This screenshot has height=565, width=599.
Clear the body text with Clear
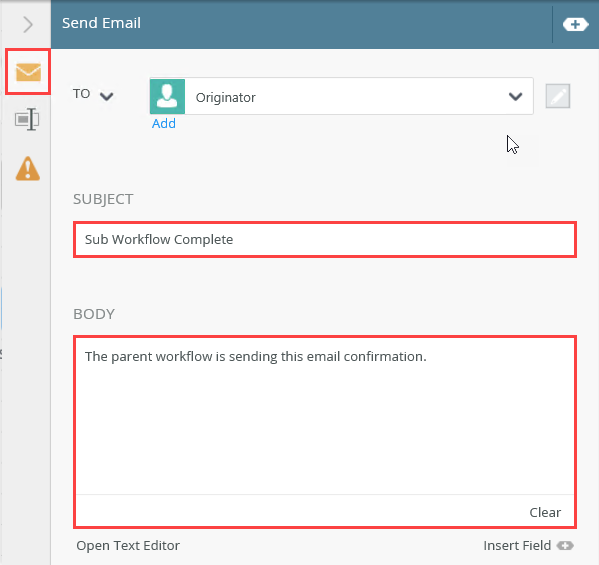click(x=545, y=512)
